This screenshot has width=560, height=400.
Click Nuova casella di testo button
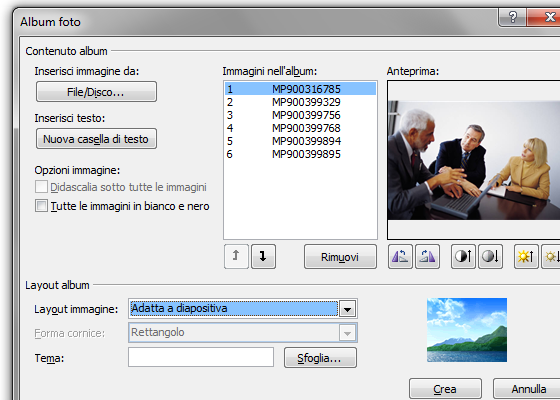[x=96, y=139]
